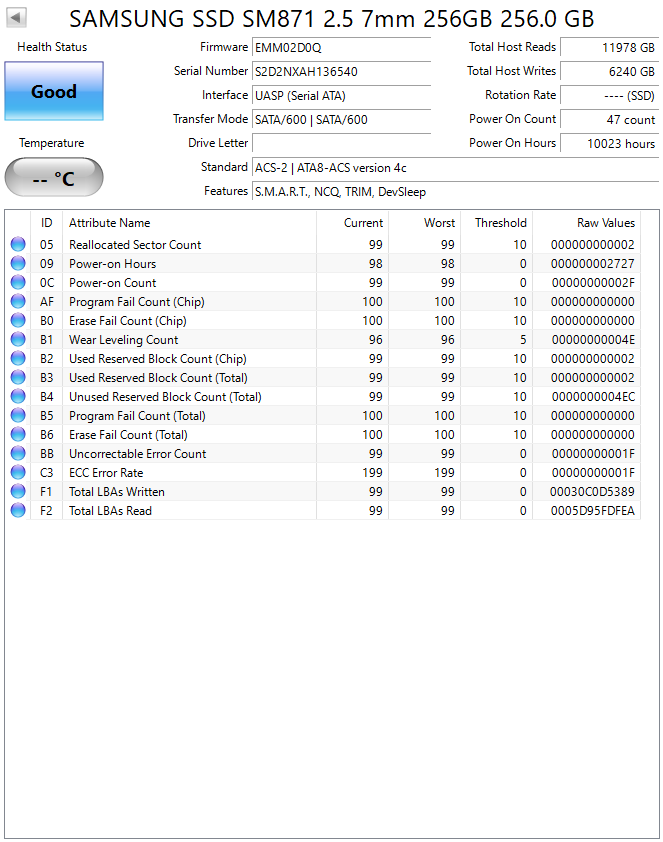Click the Transfer Mode field SATA/600
Viewport: 663px width, 842px height.
[x=341, y=119]
